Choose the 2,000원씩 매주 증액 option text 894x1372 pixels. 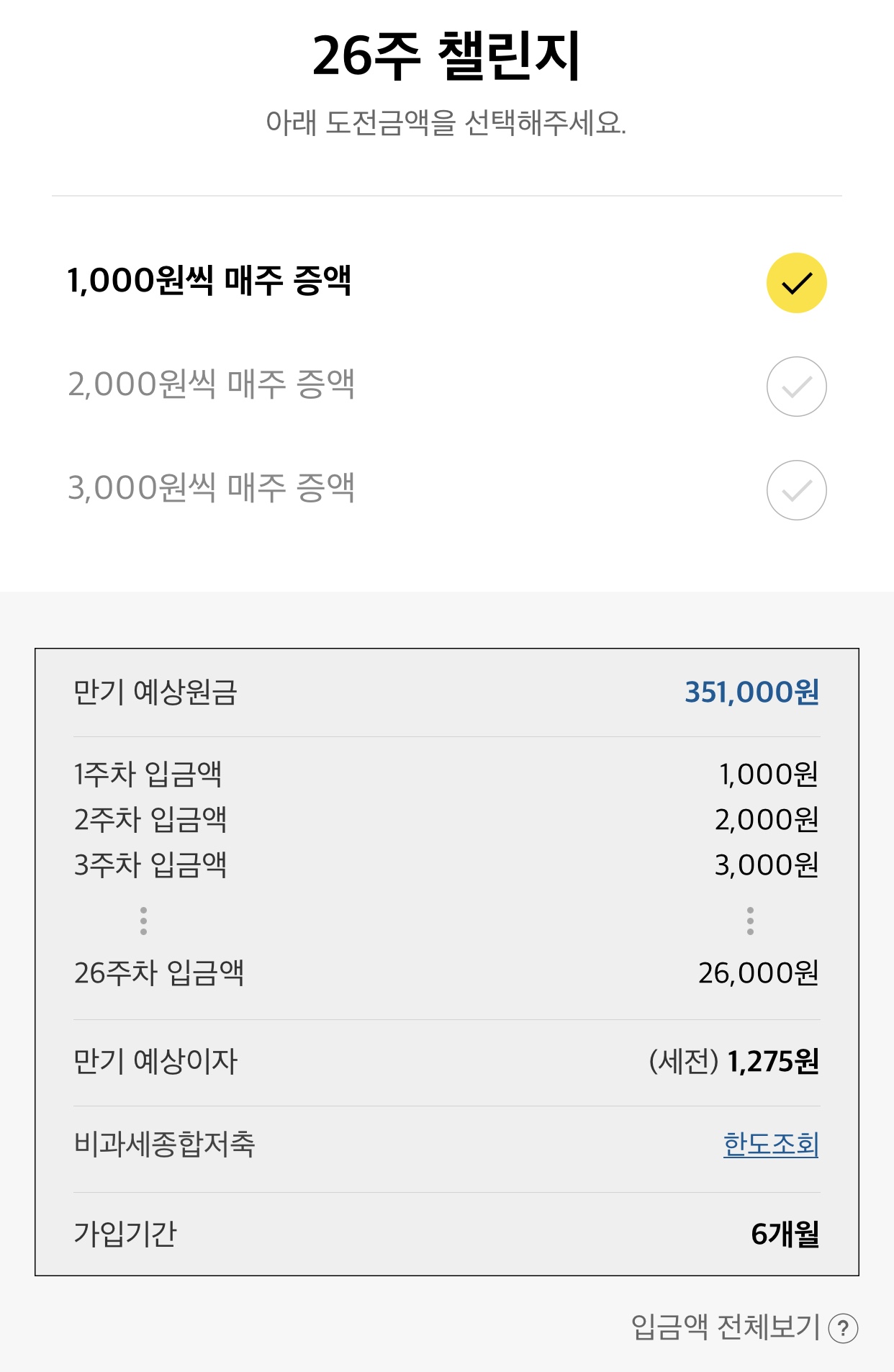click(211, 384)
